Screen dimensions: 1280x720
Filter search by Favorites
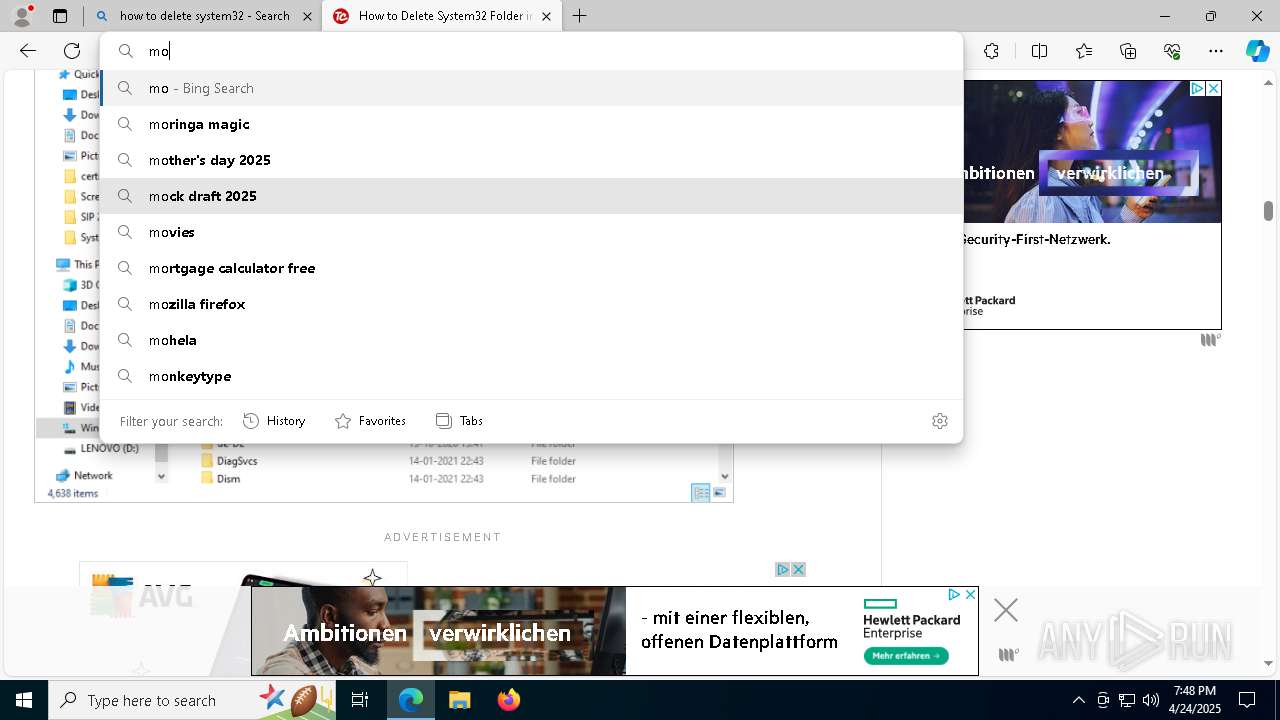(370, 421)
